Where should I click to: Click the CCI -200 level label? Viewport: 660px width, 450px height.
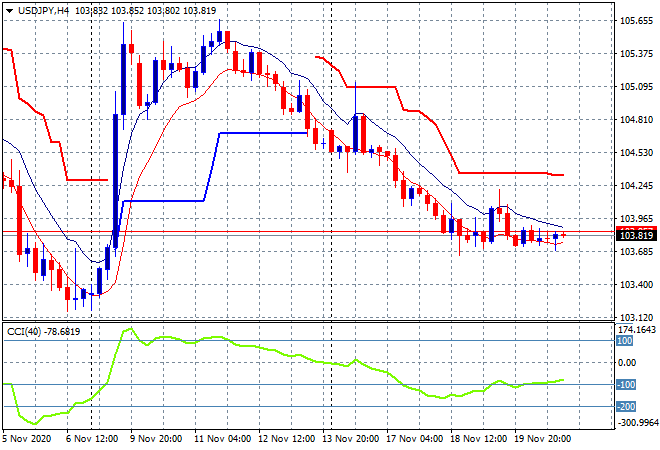point(626,406)
